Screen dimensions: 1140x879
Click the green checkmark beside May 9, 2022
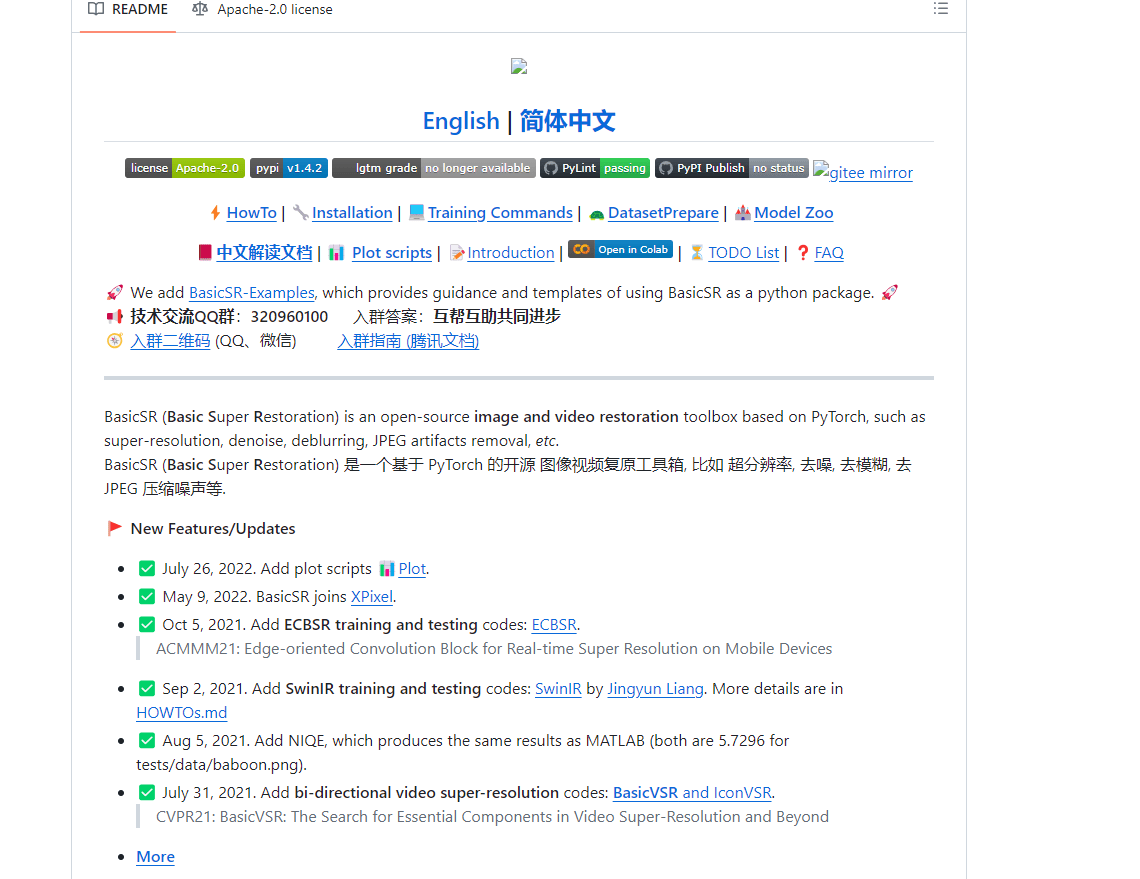click(147, 597)
